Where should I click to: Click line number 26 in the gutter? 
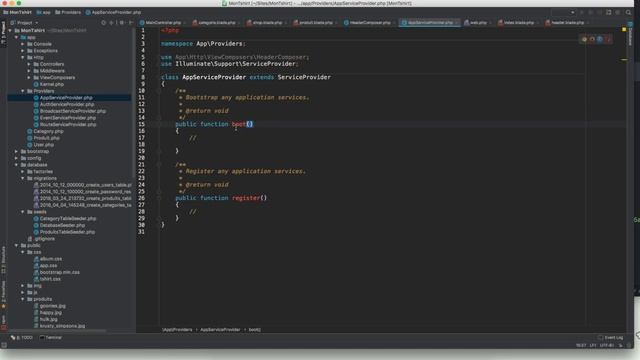point(141,198)
